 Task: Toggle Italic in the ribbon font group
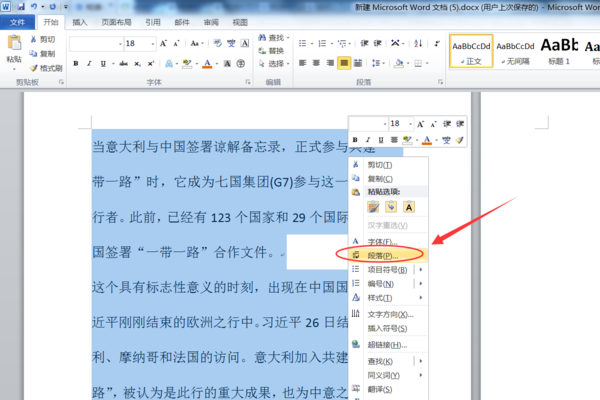[x=89, y=64]
